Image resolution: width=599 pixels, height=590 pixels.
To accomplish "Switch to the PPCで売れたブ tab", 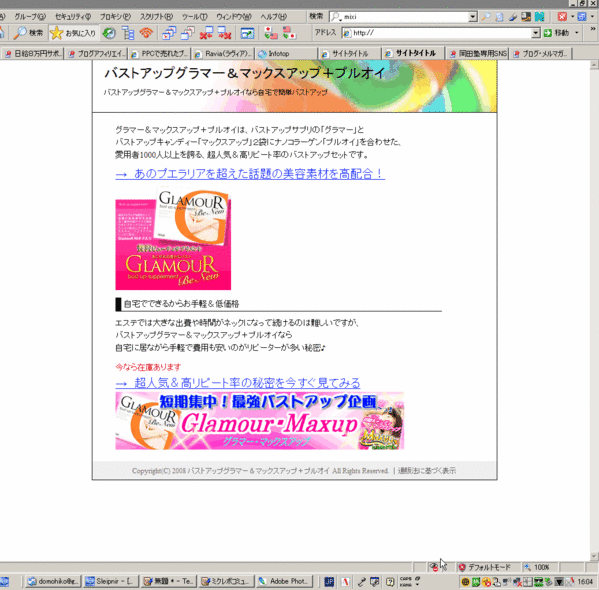I will tap(160, 54).
